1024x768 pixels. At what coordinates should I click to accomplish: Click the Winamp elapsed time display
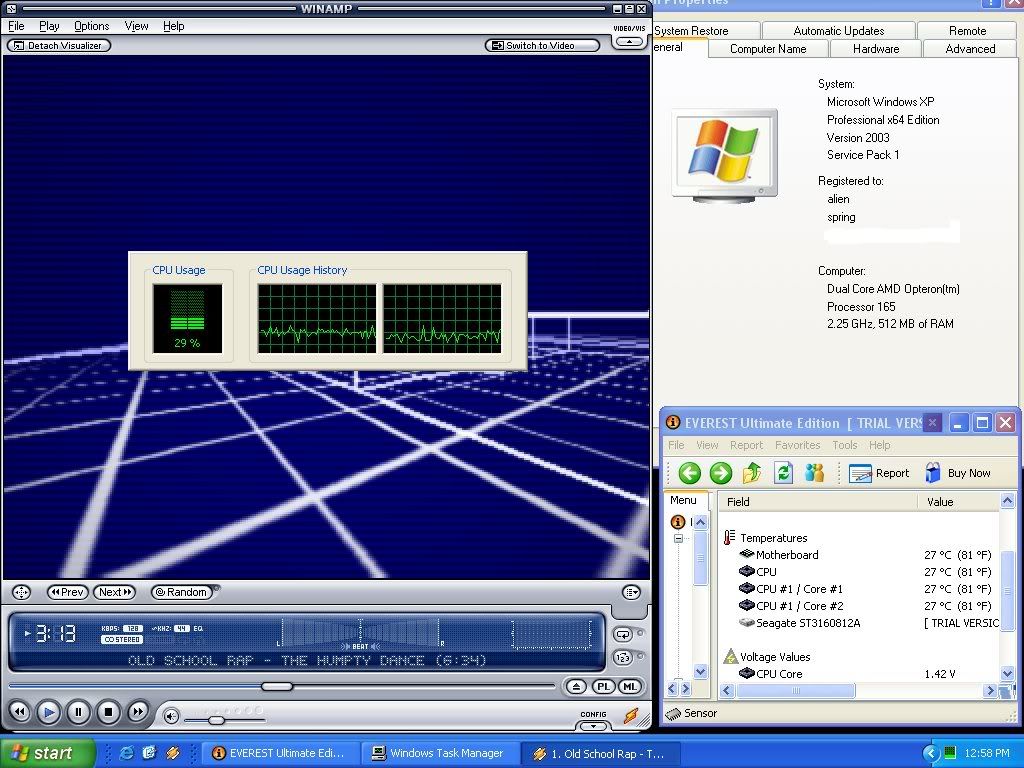(x=56, y=633)
